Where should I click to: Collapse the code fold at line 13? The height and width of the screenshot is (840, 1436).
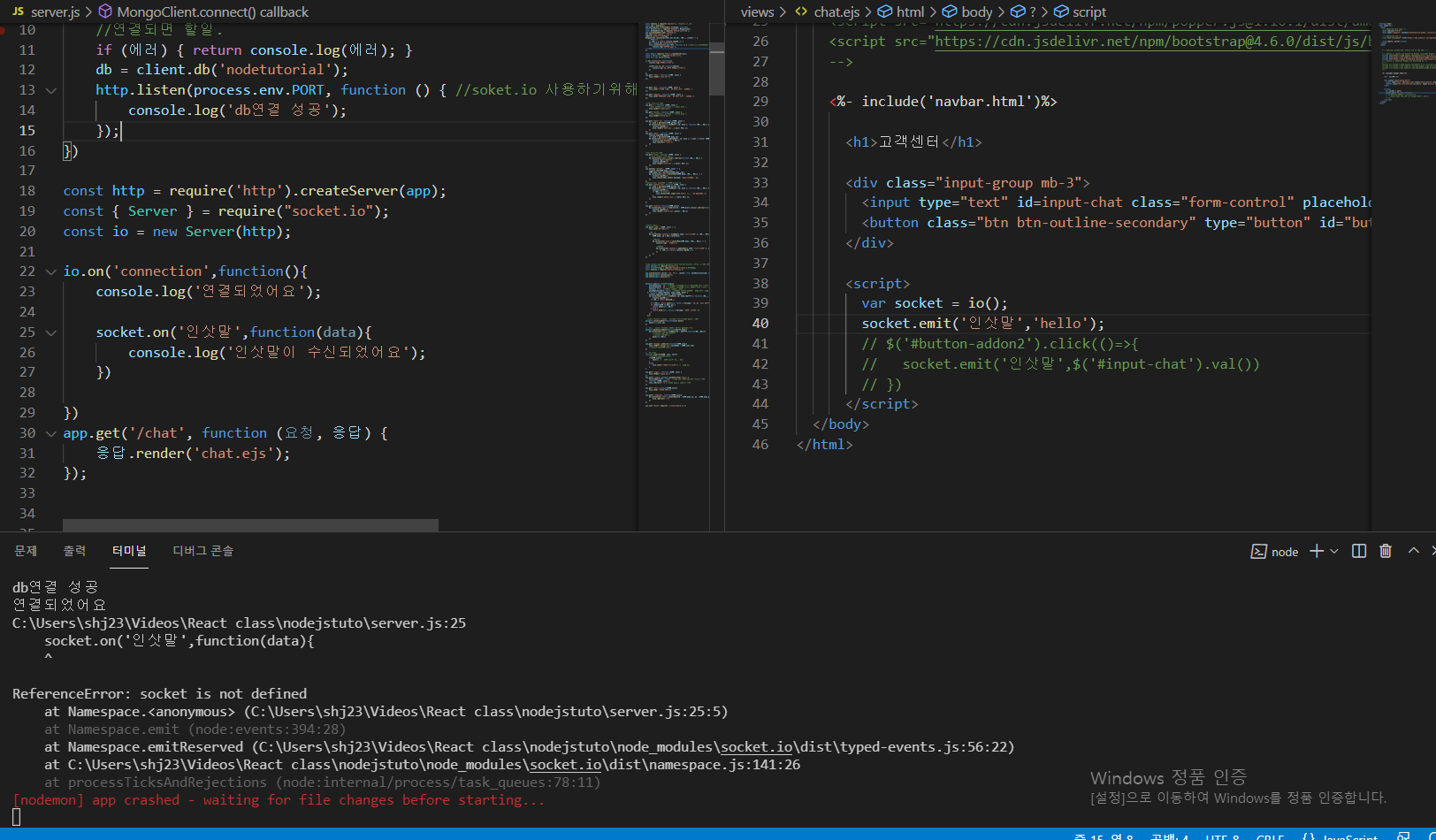[x=51, y=90]
